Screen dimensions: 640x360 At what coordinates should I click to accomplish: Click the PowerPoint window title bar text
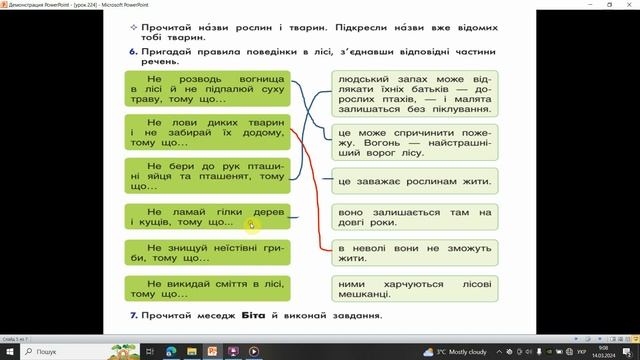click(x=78, y=5)
